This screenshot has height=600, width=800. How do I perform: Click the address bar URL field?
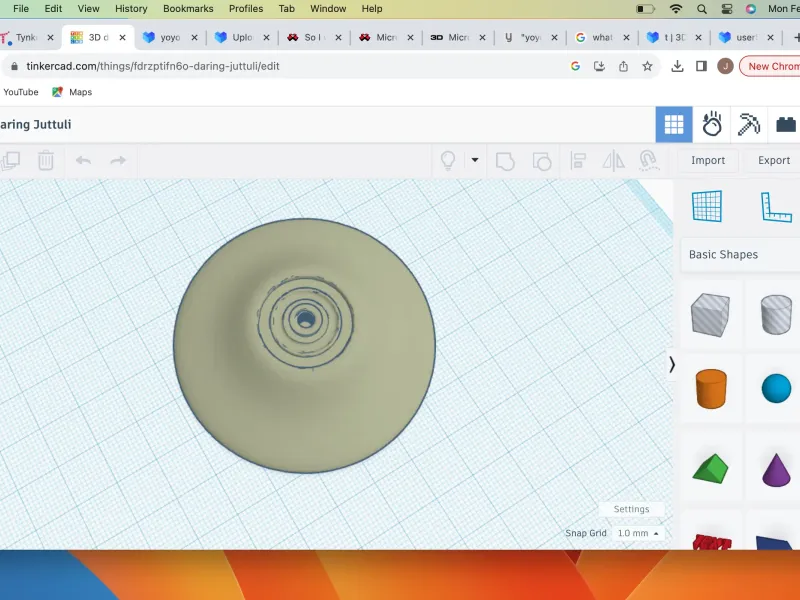286,66
